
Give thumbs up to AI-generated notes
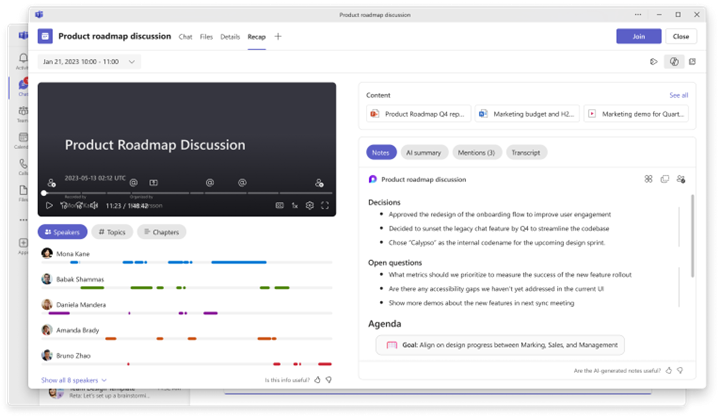(x=669, y=370)
